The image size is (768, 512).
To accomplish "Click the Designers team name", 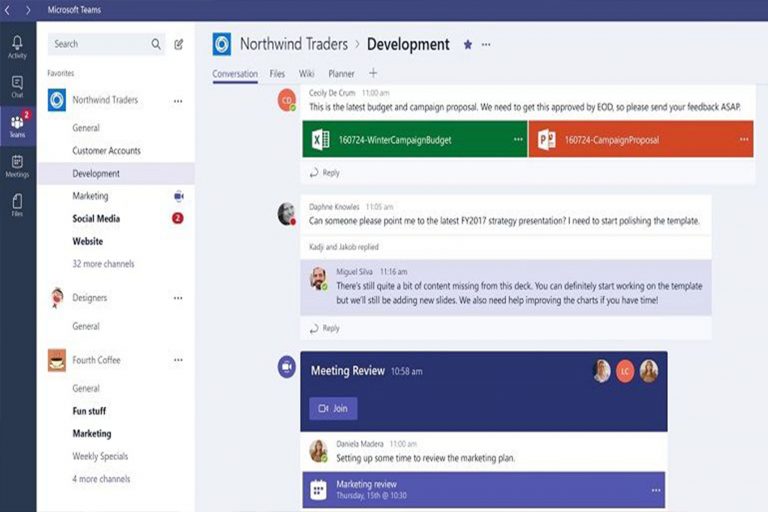I will [90, 298].
